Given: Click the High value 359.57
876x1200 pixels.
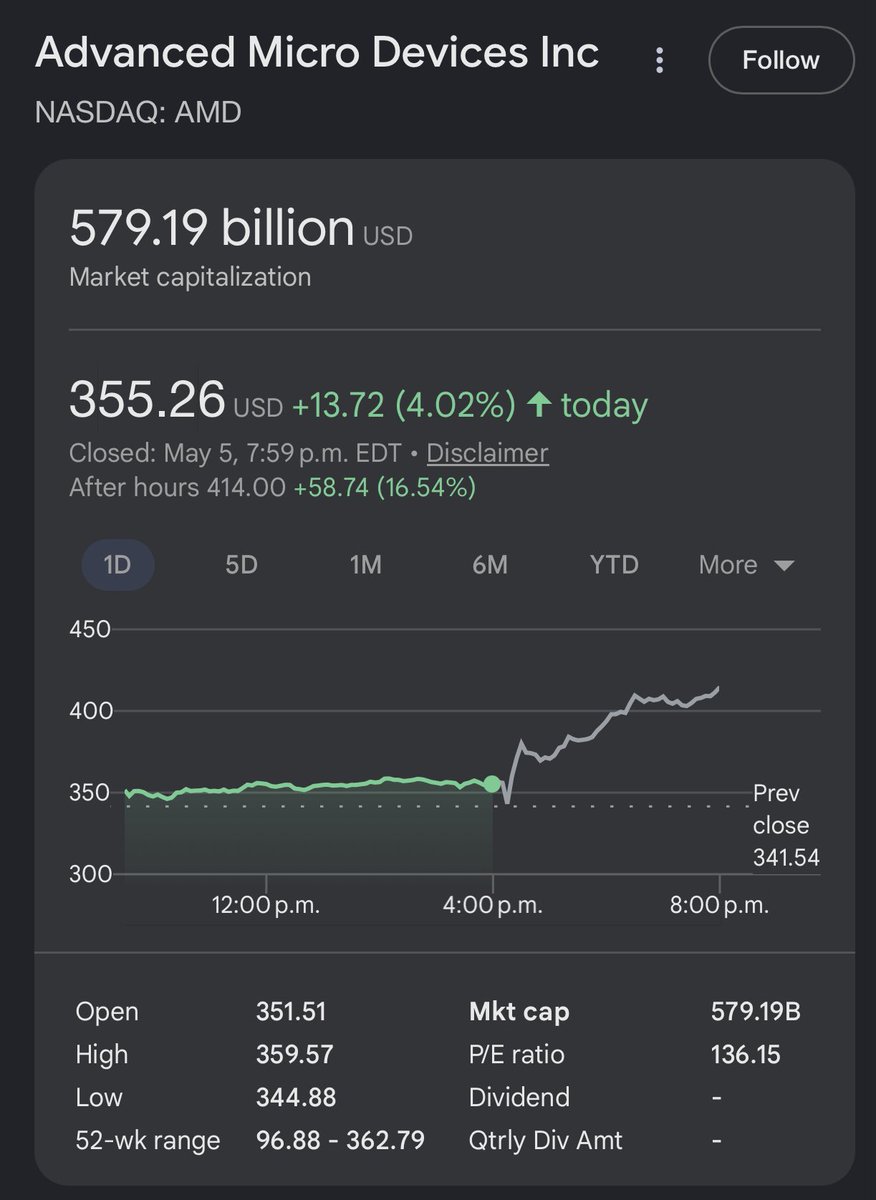Looking at the screenshot, I should pos(294,1054).
